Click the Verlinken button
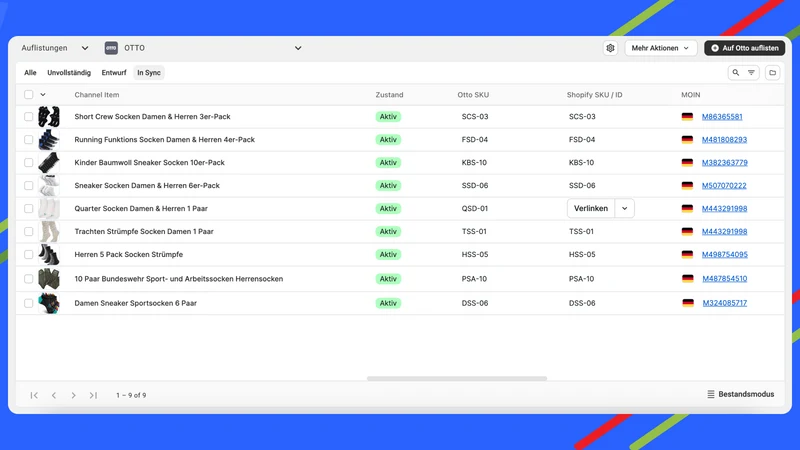The width and height of the screenshot is (800, 450). pos(591,209)
